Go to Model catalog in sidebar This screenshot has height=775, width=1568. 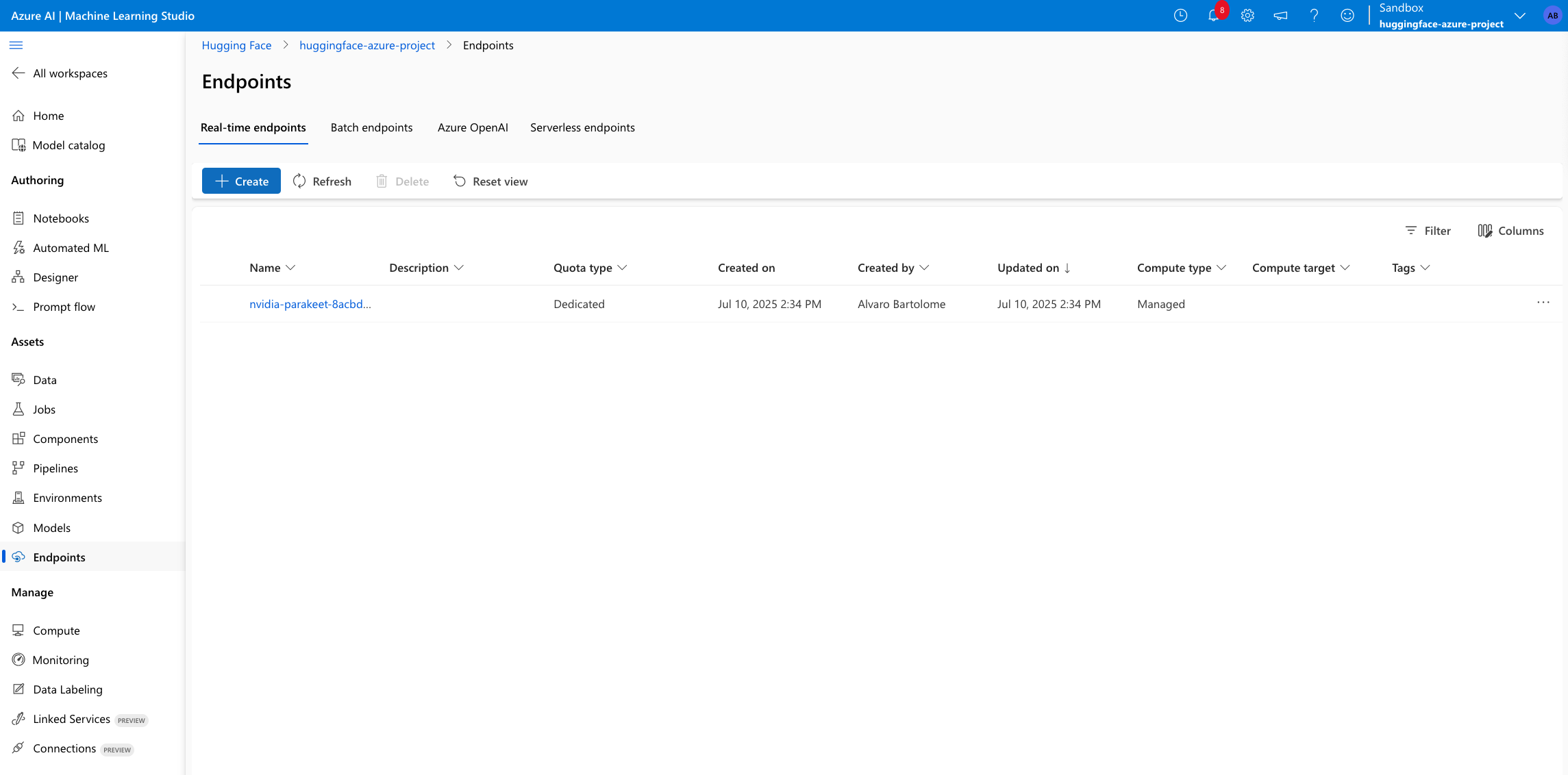pos(69,145)
